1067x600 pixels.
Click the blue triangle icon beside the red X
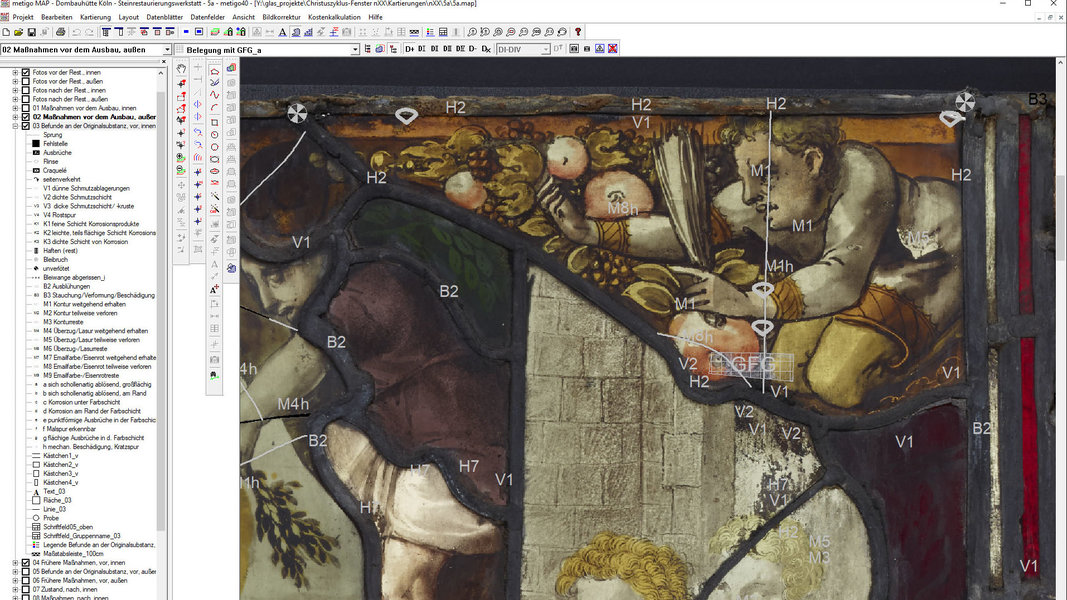pos(600,49)
